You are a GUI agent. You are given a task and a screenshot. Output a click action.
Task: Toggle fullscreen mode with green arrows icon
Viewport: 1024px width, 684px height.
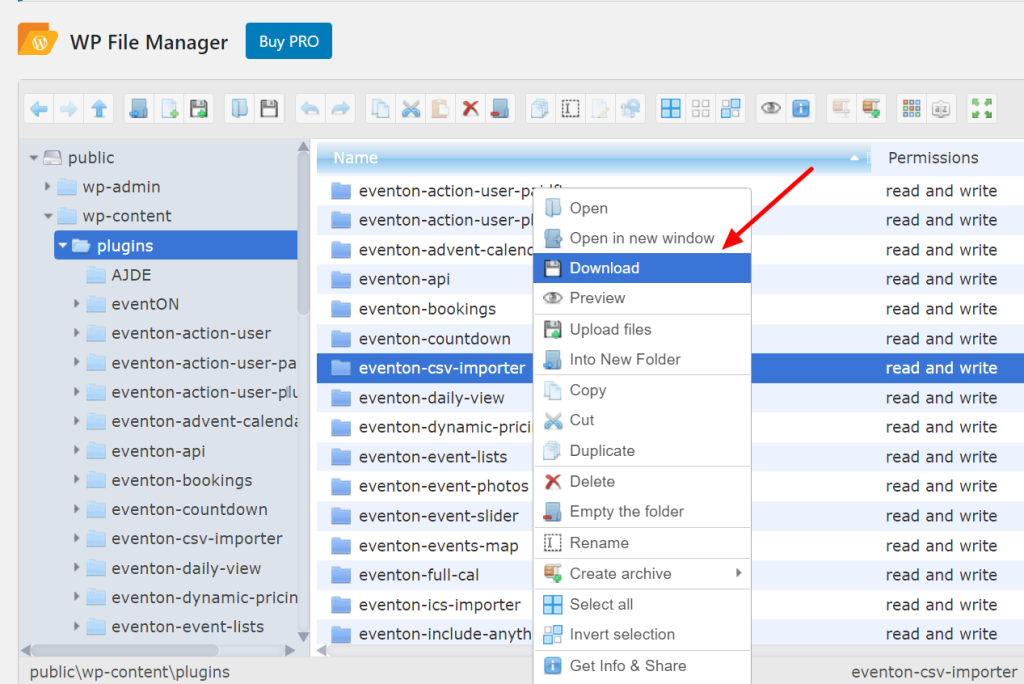[x=982, y=108]
